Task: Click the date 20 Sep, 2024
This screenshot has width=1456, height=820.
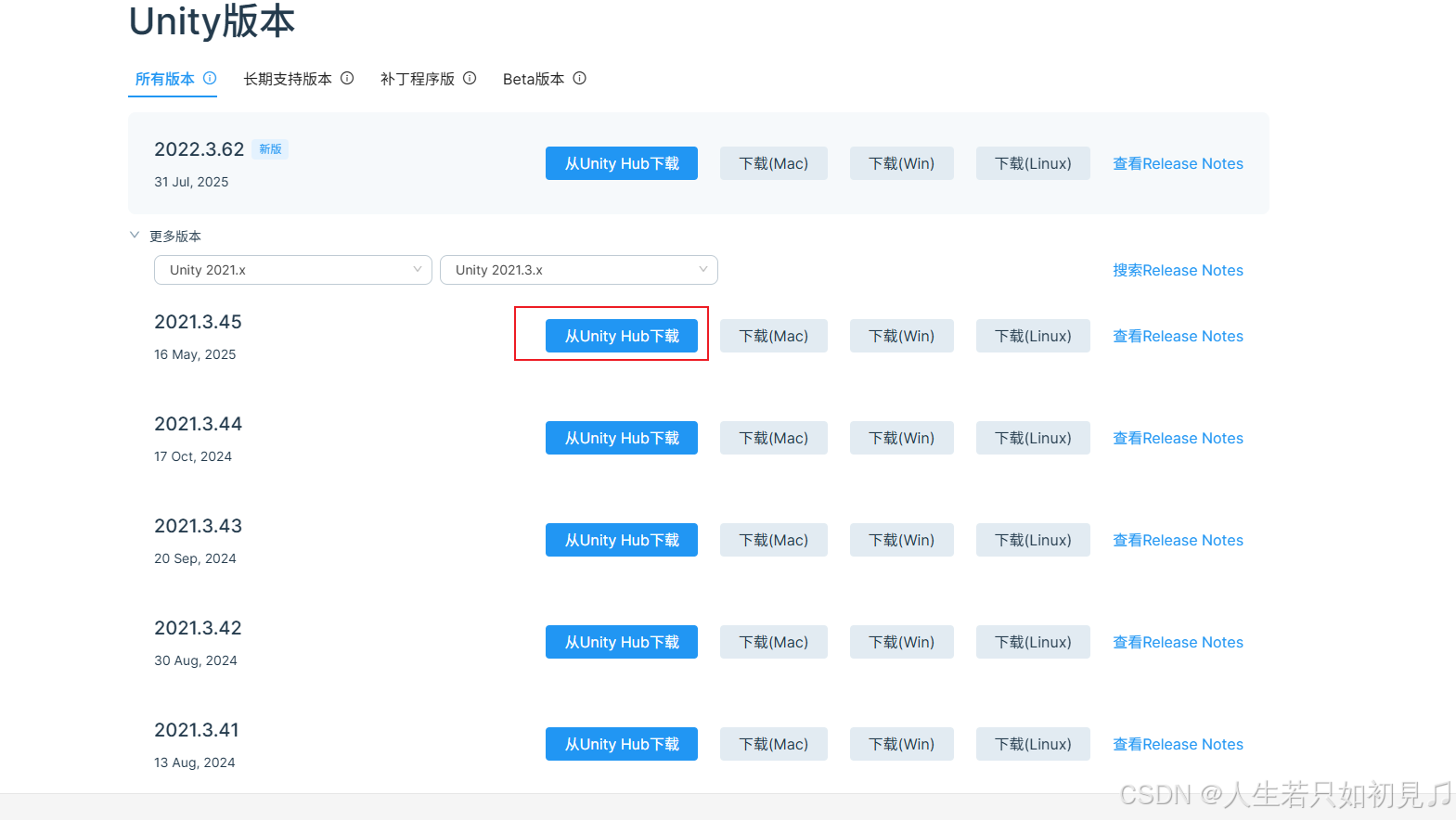Action: (x=195, y=558)
